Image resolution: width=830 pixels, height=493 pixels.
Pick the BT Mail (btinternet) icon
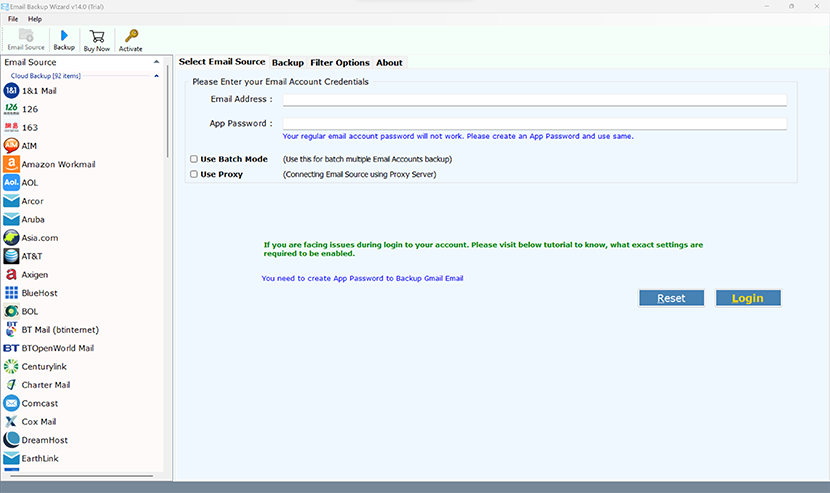coord(11,329)
